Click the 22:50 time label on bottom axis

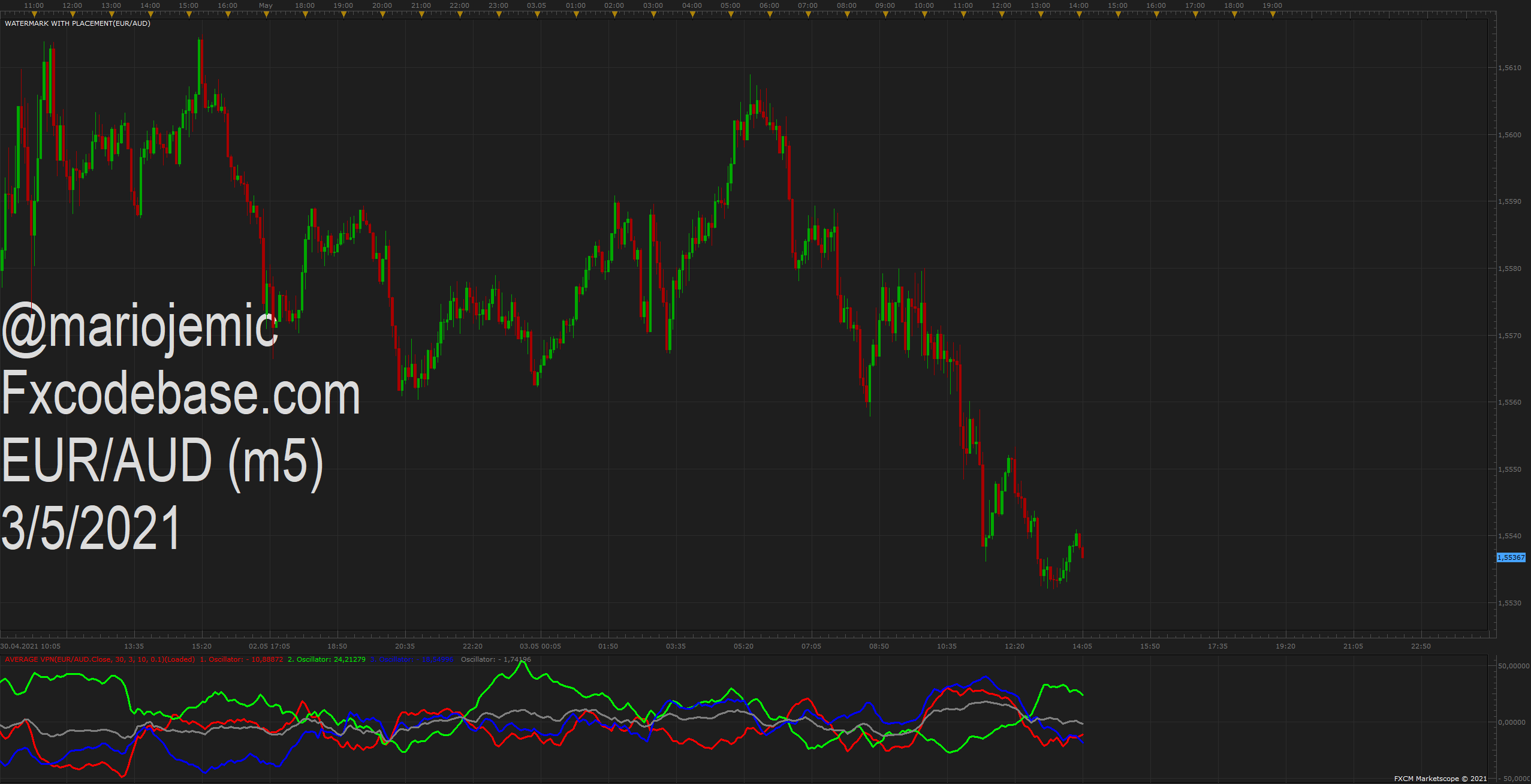(x=1421, y=646)
